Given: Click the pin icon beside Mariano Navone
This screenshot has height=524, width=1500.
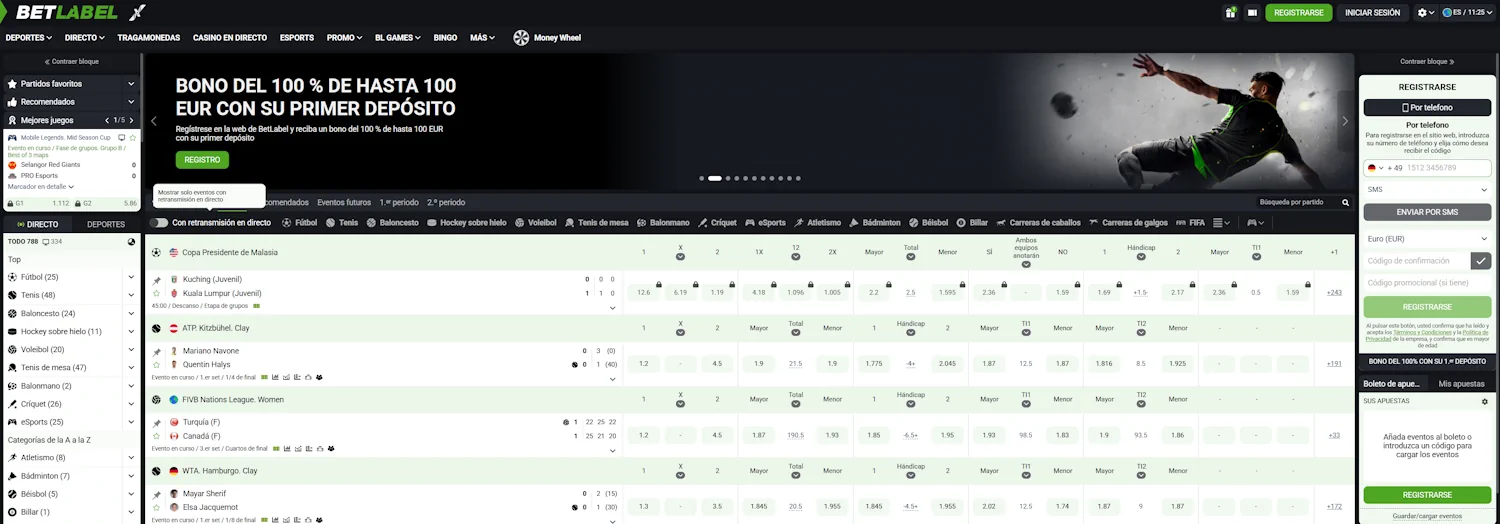Looking at the screenshot, I should coord(156,352).
